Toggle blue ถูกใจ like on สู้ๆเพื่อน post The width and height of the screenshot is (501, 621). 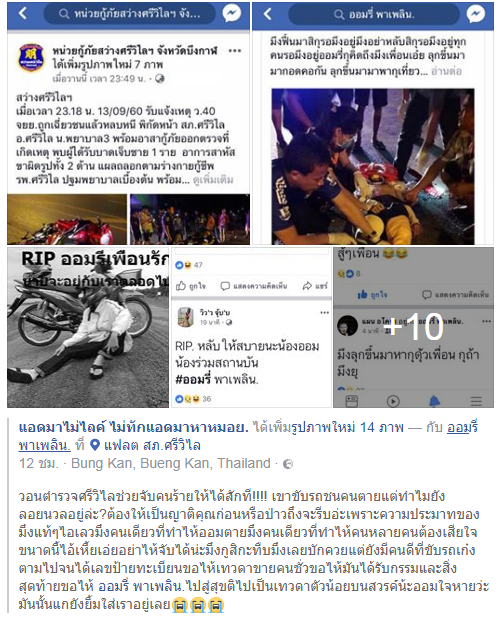click(x=373, y=295)
